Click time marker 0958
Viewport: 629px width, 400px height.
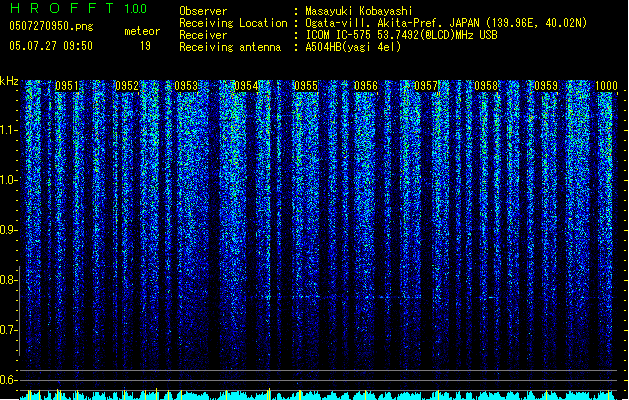(486, 86)
